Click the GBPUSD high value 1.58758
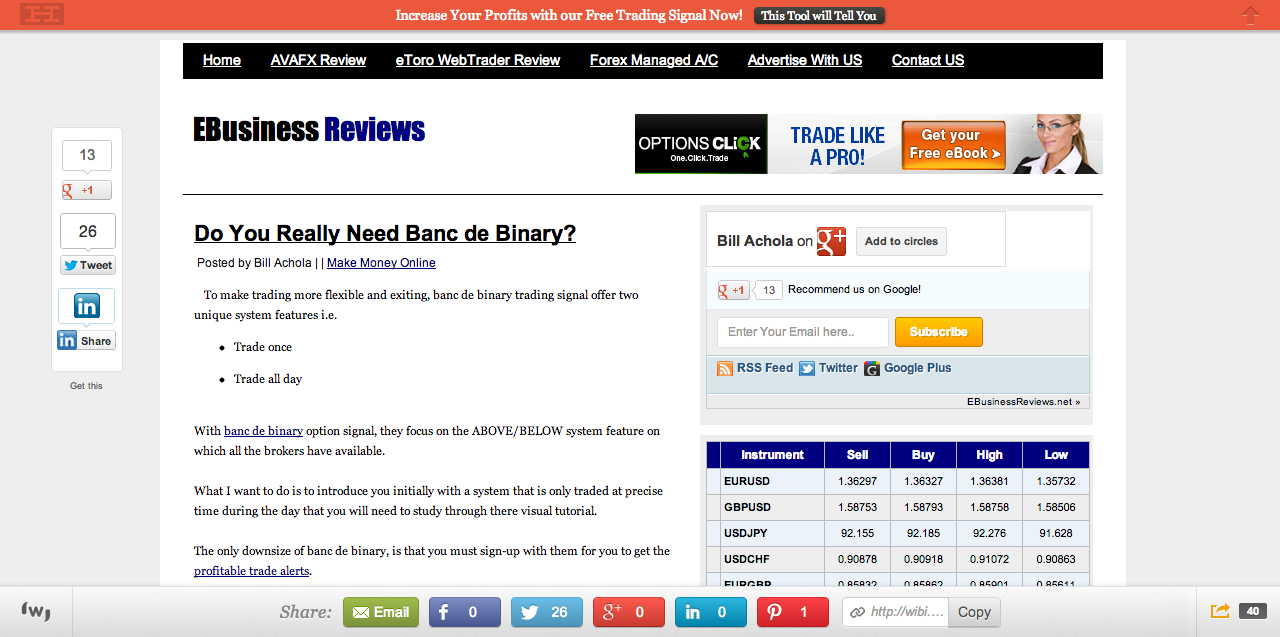This screenshot has height=637, width=1280. (990, 508)
